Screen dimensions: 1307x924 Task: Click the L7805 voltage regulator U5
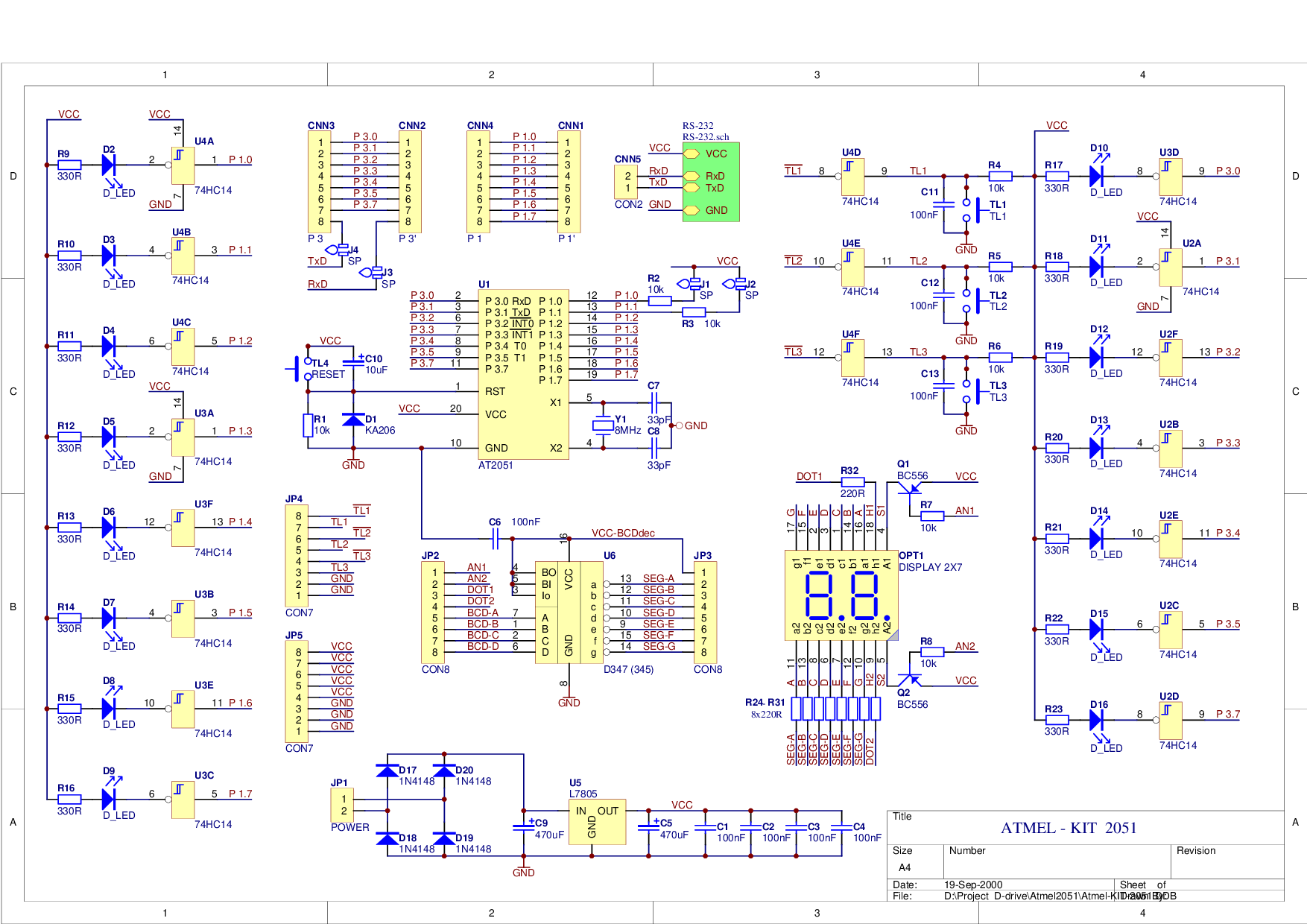click(596, 822)
